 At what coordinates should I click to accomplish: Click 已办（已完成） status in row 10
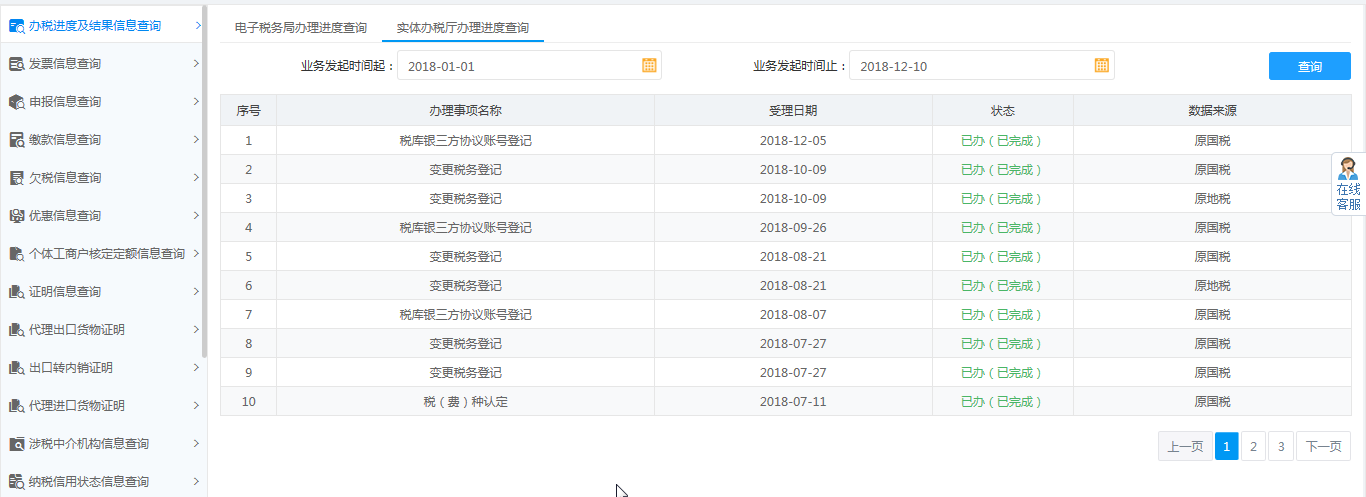point(1003,402)
